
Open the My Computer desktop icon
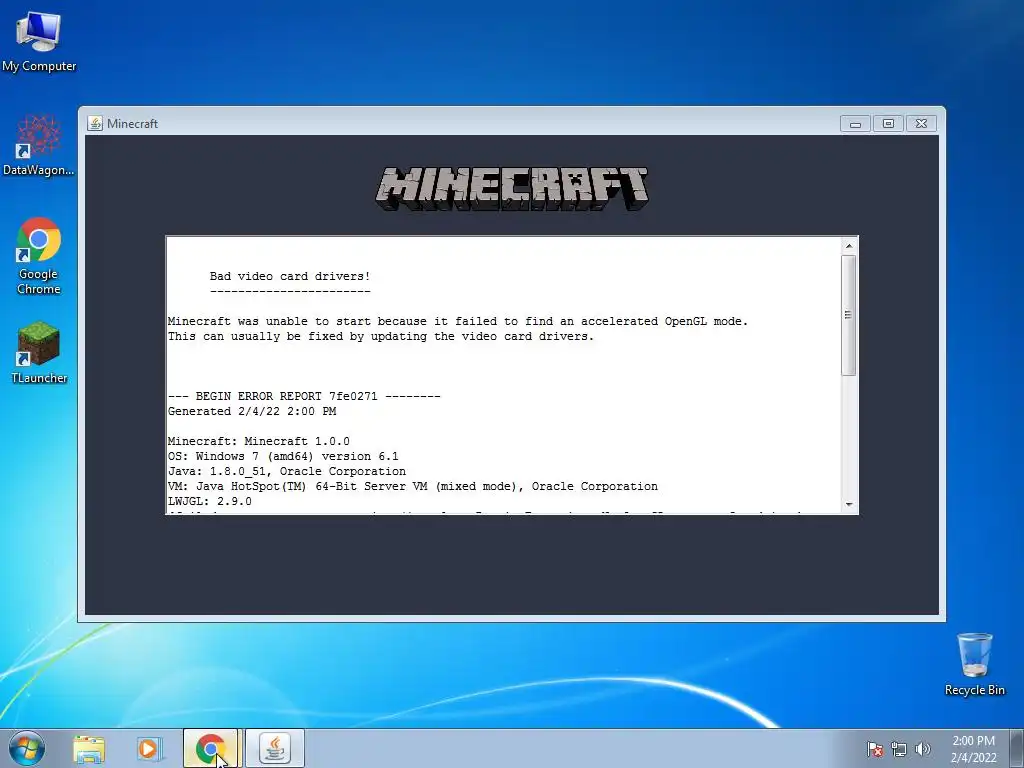(39, 42)
